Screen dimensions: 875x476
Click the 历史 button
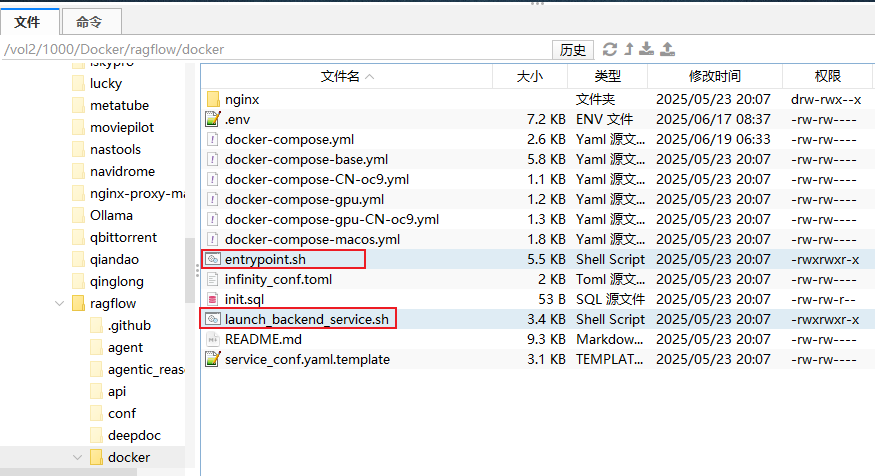573,50
